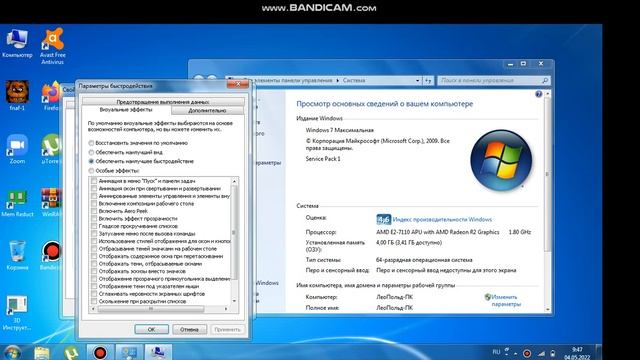The width and height of the screenshot is (640, 360).
Task: Click the effects list vertical scrollbar down arrow
Action: 234,301
